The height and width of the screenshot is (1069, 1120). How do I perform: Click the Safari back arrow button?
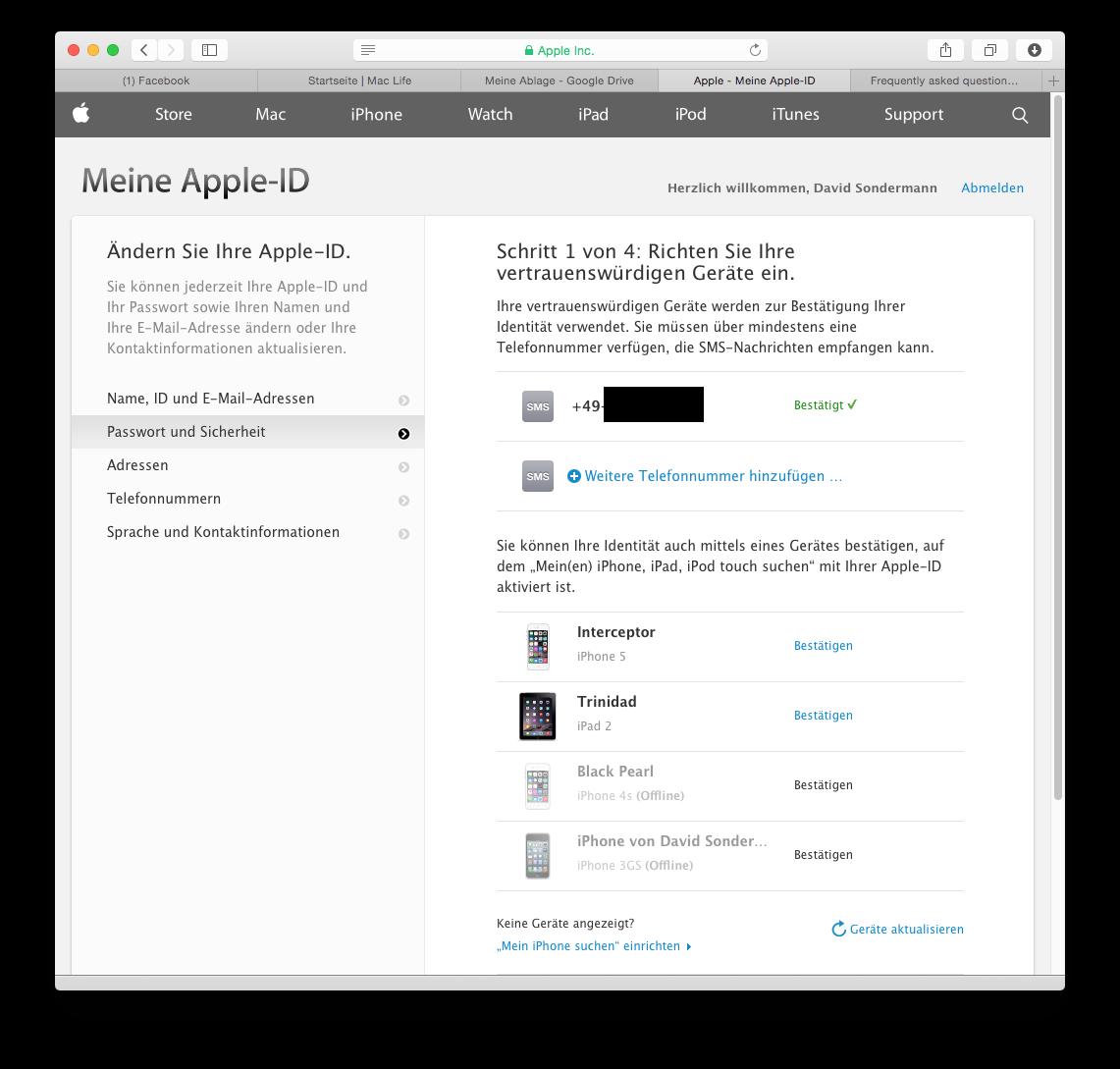[x=144, y=50]
